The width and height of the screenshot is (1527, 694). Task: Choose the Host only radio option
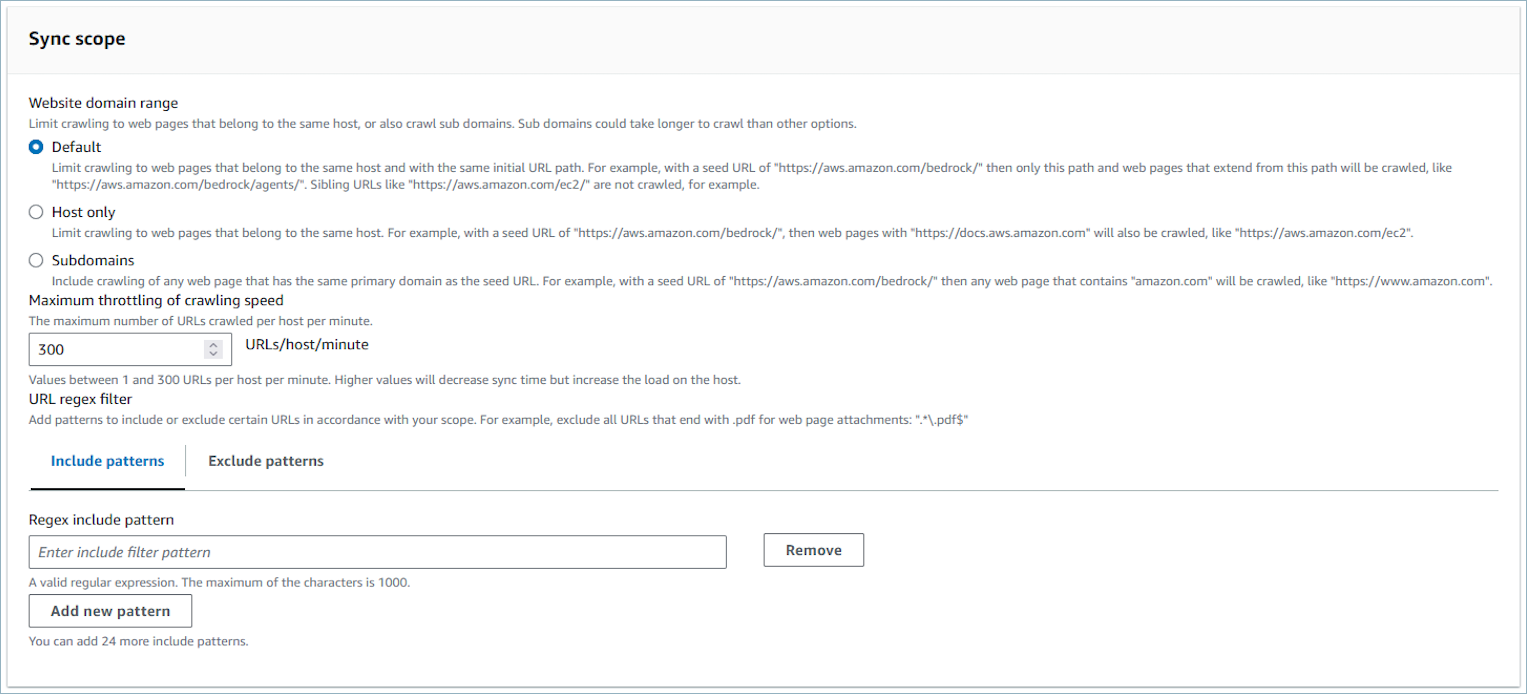[36, 212]
